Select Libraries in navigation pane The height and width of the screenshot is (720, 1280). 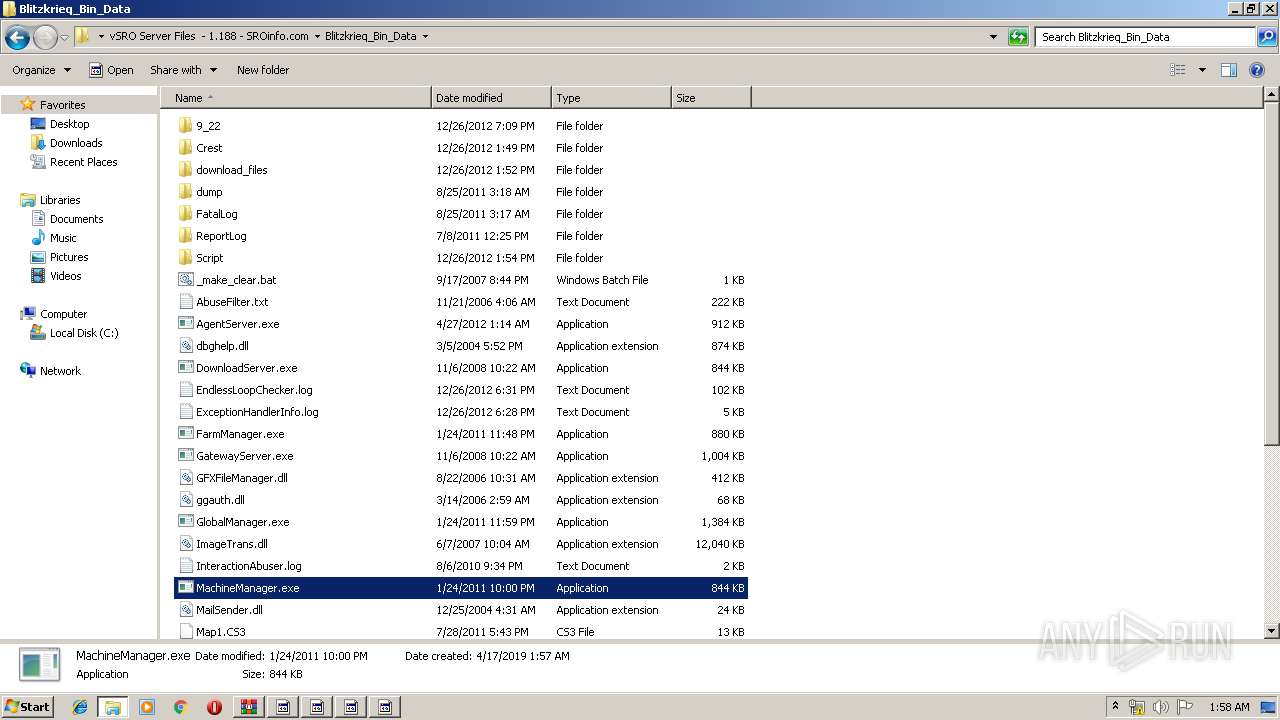click(60, 200)
